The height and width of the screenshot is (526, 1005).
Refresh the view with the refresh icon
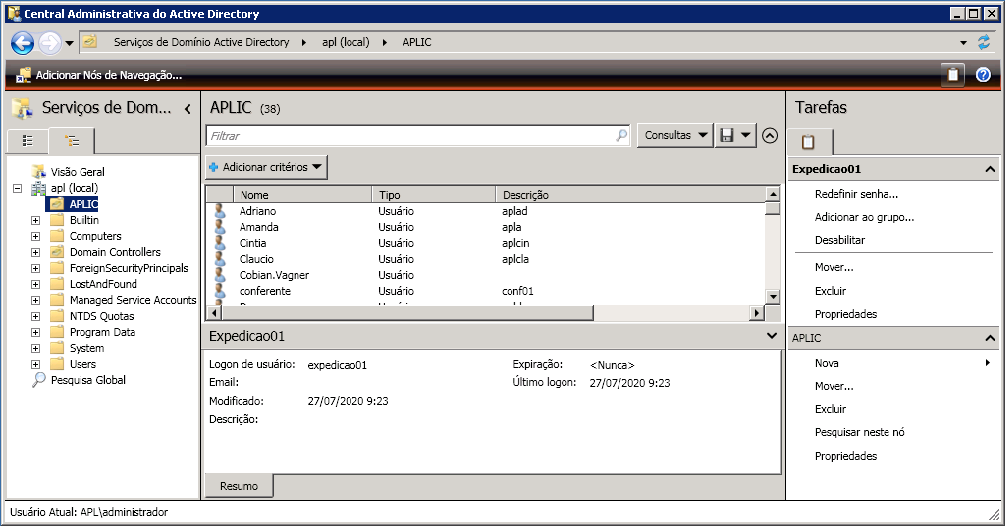[983, 43]
